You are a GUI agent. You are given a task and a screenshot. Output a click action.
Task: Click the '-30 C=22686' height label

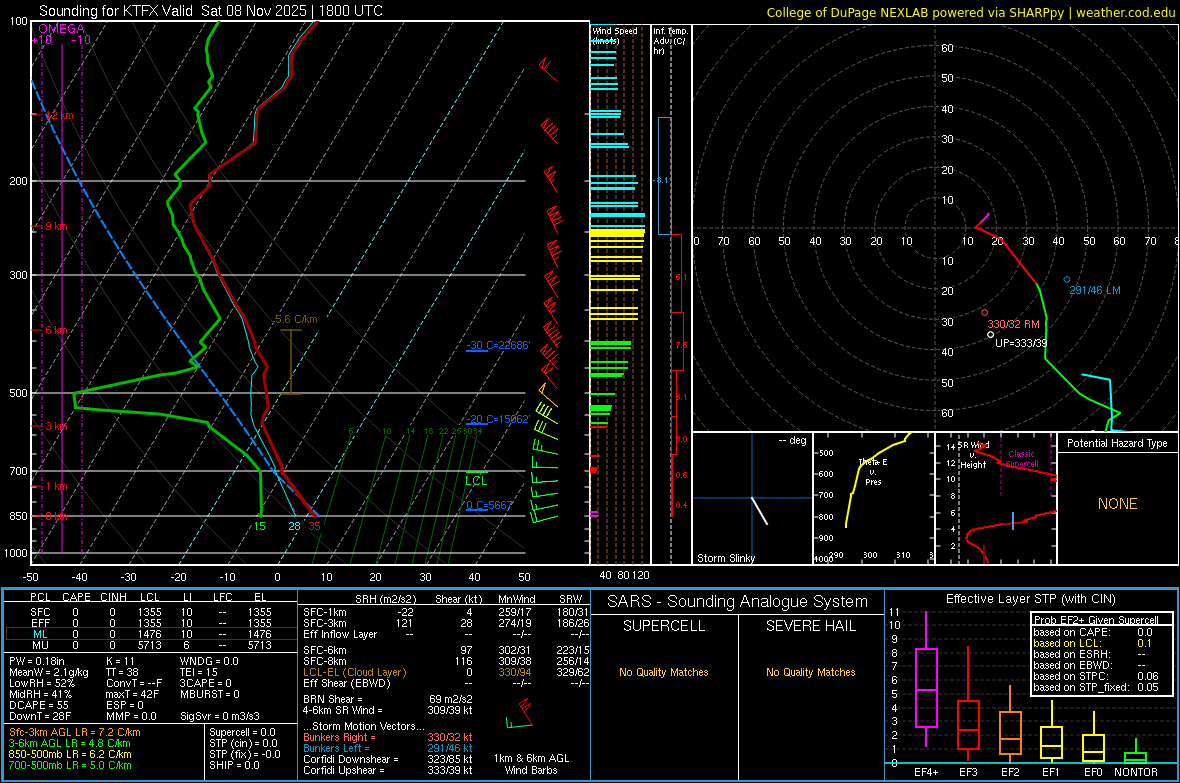click(497, 345)
